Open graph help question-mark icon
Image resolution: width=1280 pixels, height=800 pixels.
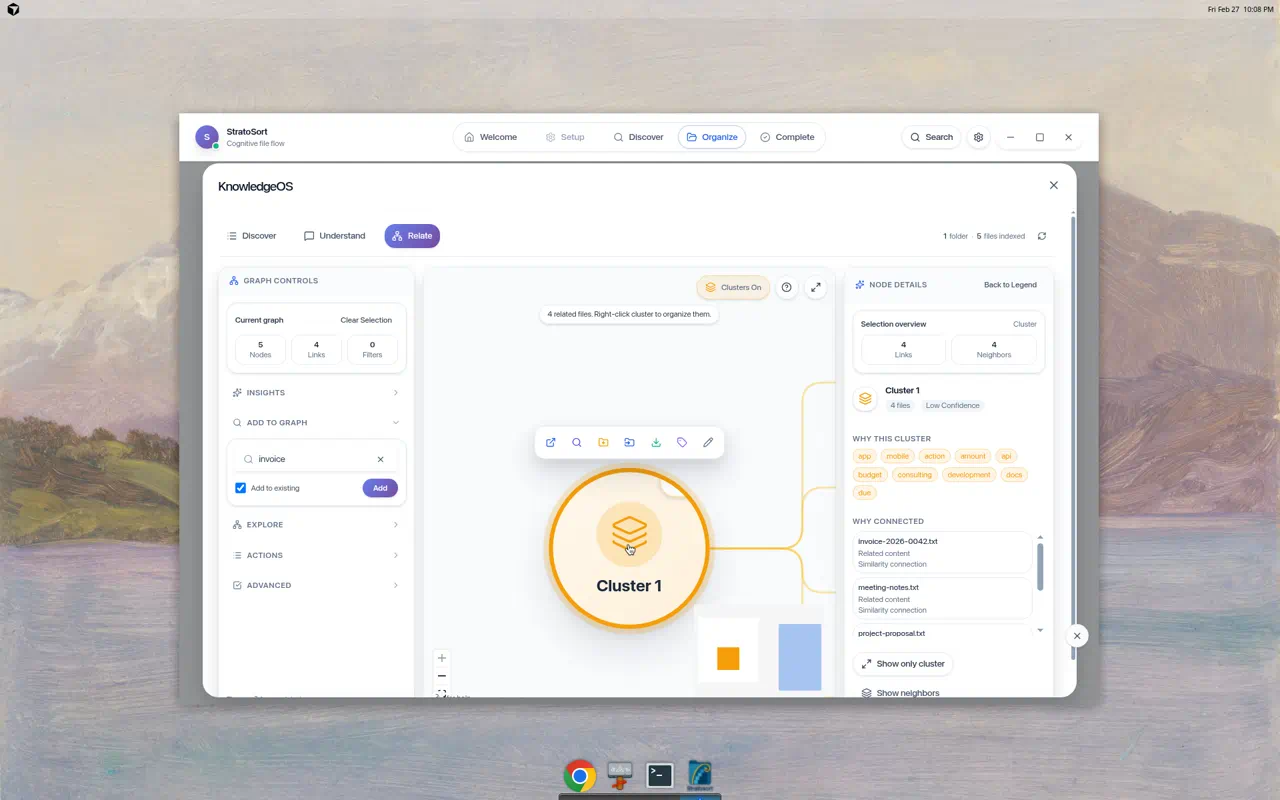point(787,287)
